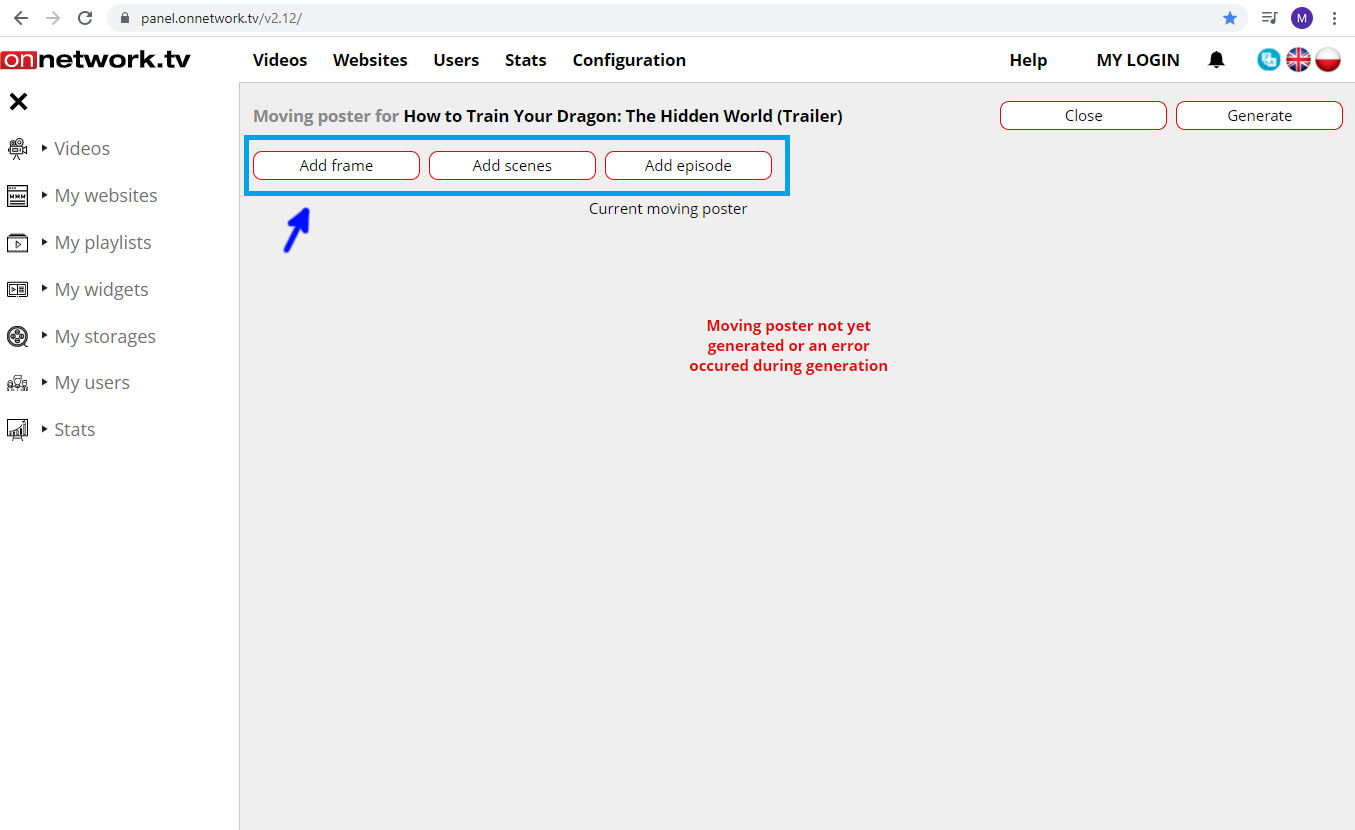Screen dimensions: 1355x830
Task: Click the 'Current moving poster' label
Action: [x=668, y=209]
